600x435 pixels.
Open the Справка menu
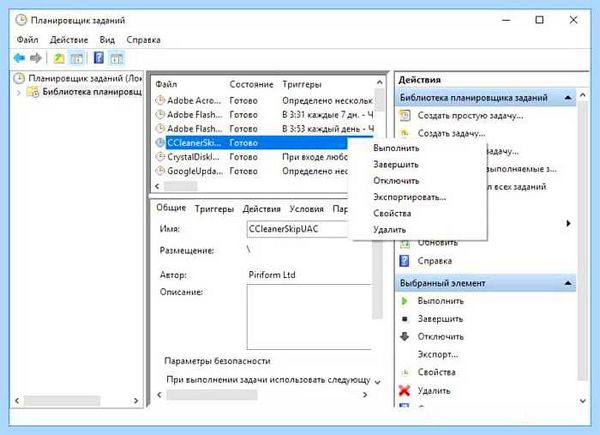pyautogui.click(x=143, y=40)
